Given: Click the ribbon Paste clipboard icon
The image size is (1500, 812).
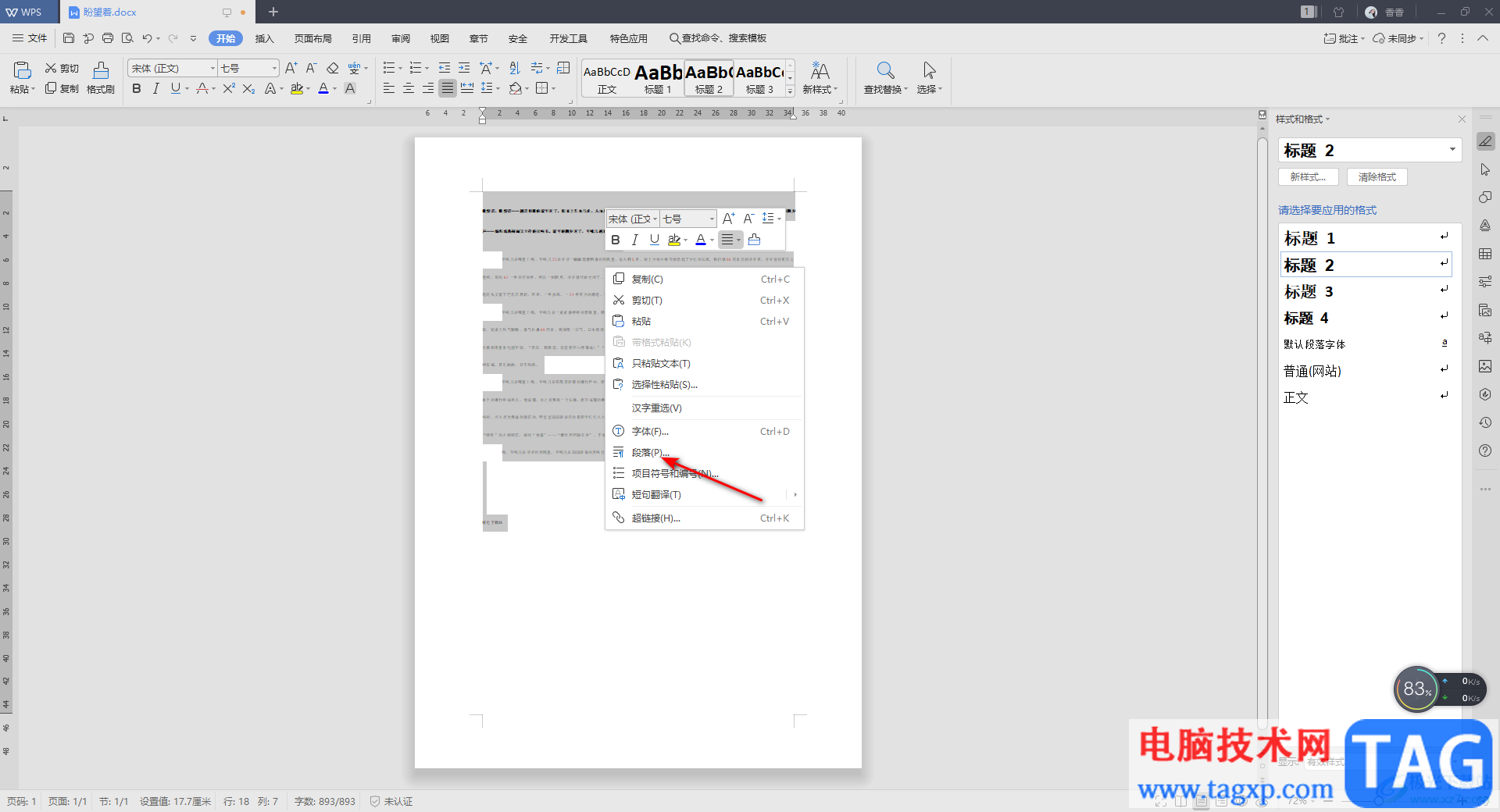Looking at the screenshot, I should (x=23, y=70).
